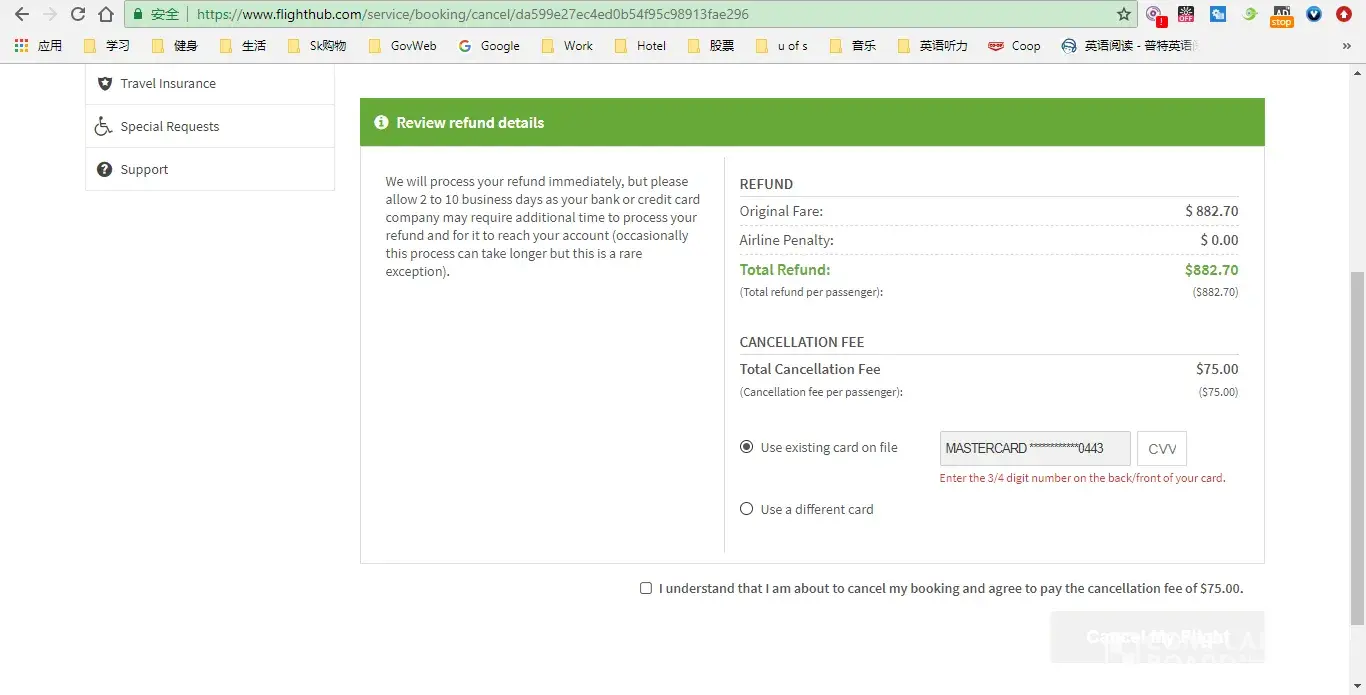
Task: Open the Coop bookmark
Action: tap(1014, 45)
